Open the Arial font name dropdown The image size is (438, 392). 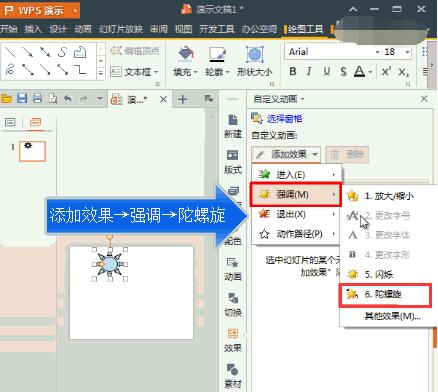377,52
